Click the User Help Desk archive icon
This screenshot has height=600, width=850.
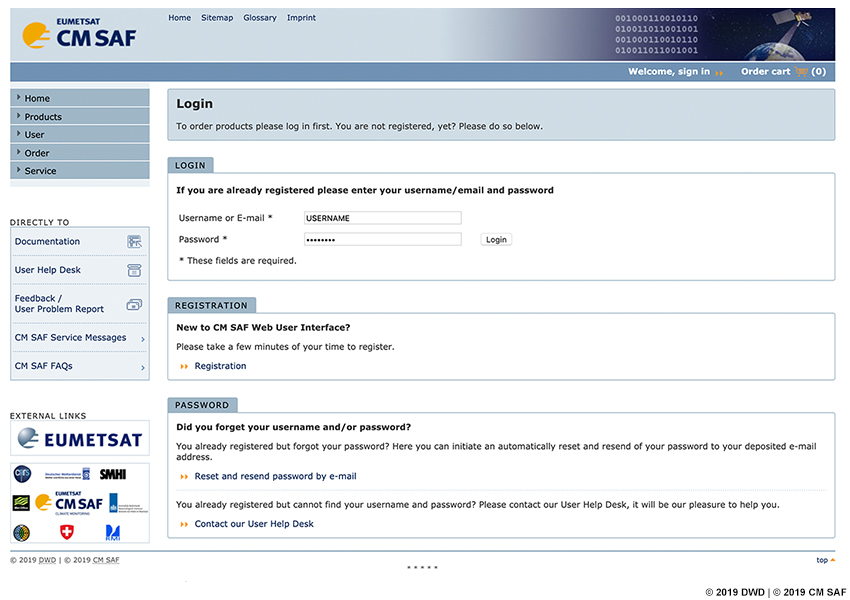tap(134, 270)
